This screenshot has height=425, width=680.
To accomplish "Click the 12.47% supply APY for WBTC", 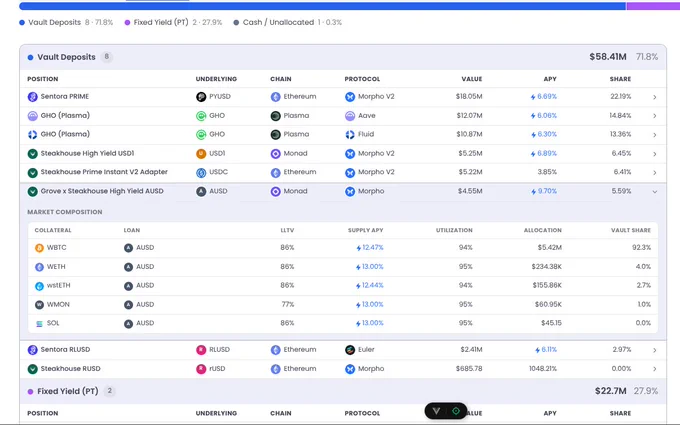I will coord(369,248).
